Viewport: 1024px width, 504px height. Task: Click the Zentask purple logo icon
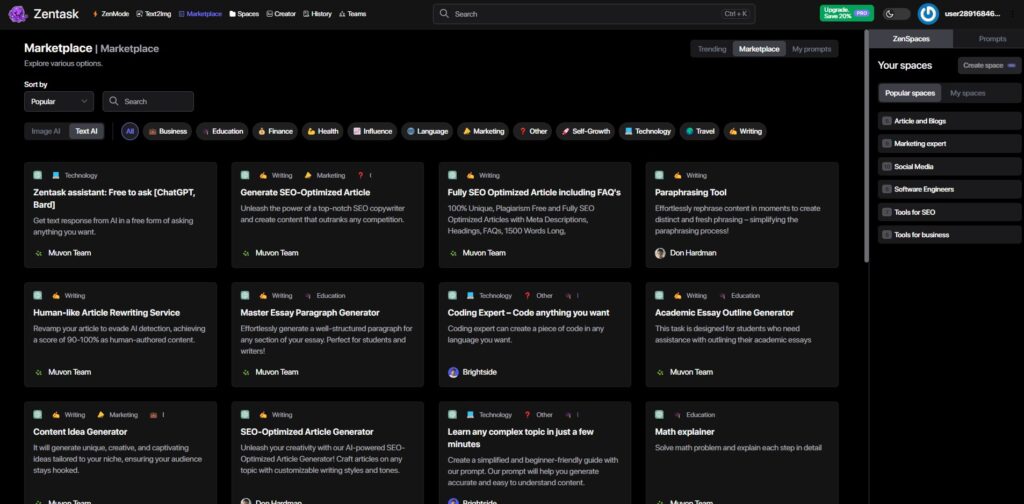(18, 14)
